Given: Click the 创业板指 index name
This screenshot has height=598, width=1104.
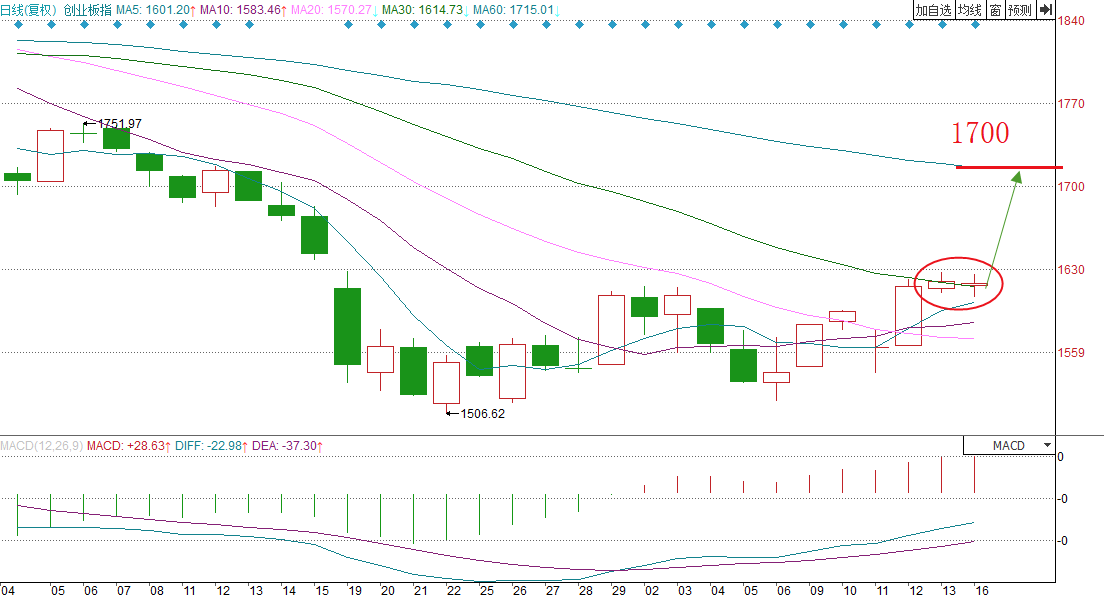Looking at the screenshot, I should [x=87, y=10].
